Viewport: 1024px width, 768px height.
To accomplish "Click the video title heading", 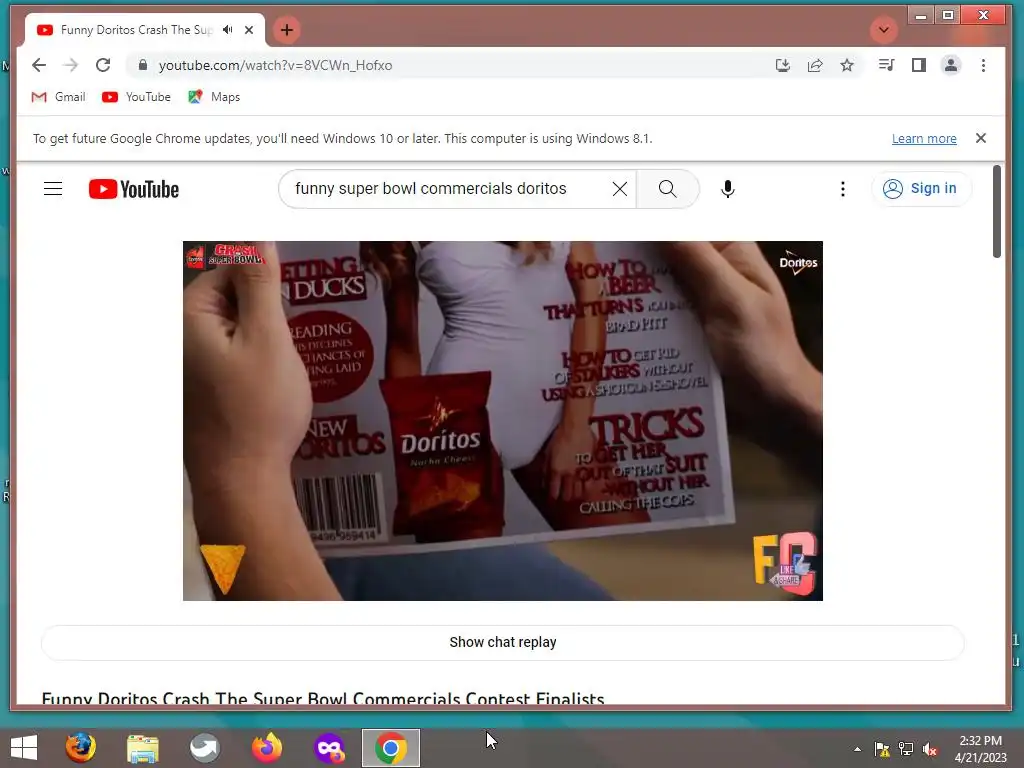I will click(323, 697).
